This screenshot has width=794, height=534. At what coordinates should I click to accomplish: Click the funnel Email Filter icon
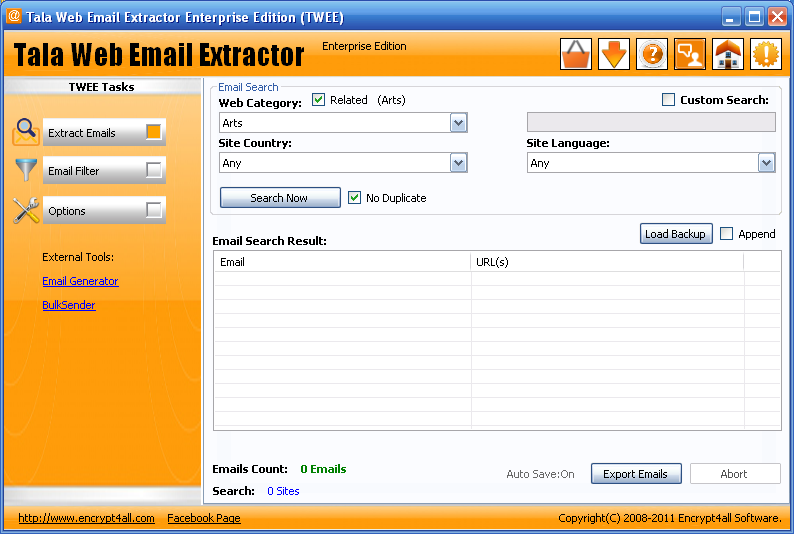(x=26, y=170)
